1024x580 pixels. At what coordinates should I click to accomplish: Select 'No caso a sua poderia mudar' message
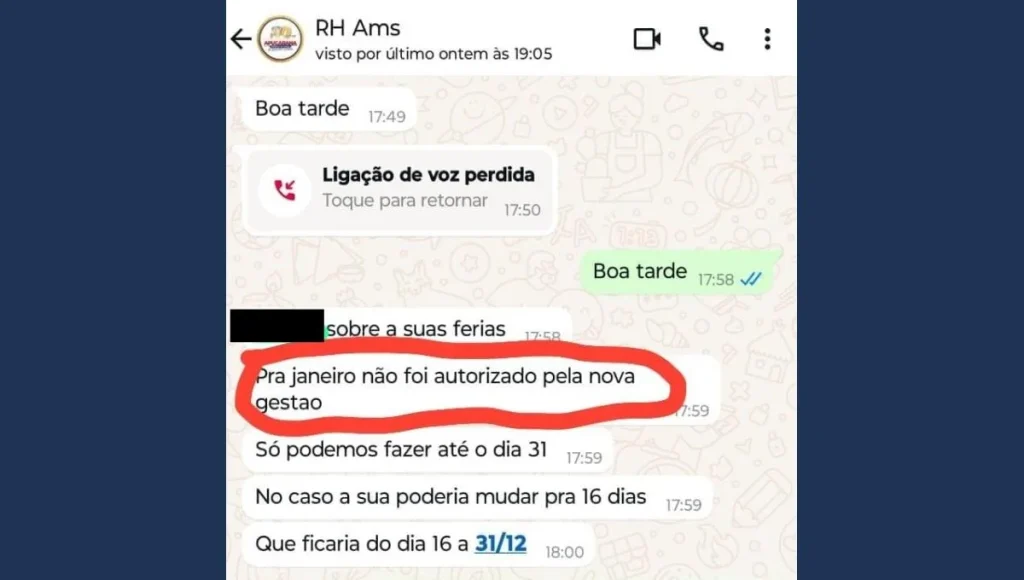pyautogui.click(x=477, y=497)
